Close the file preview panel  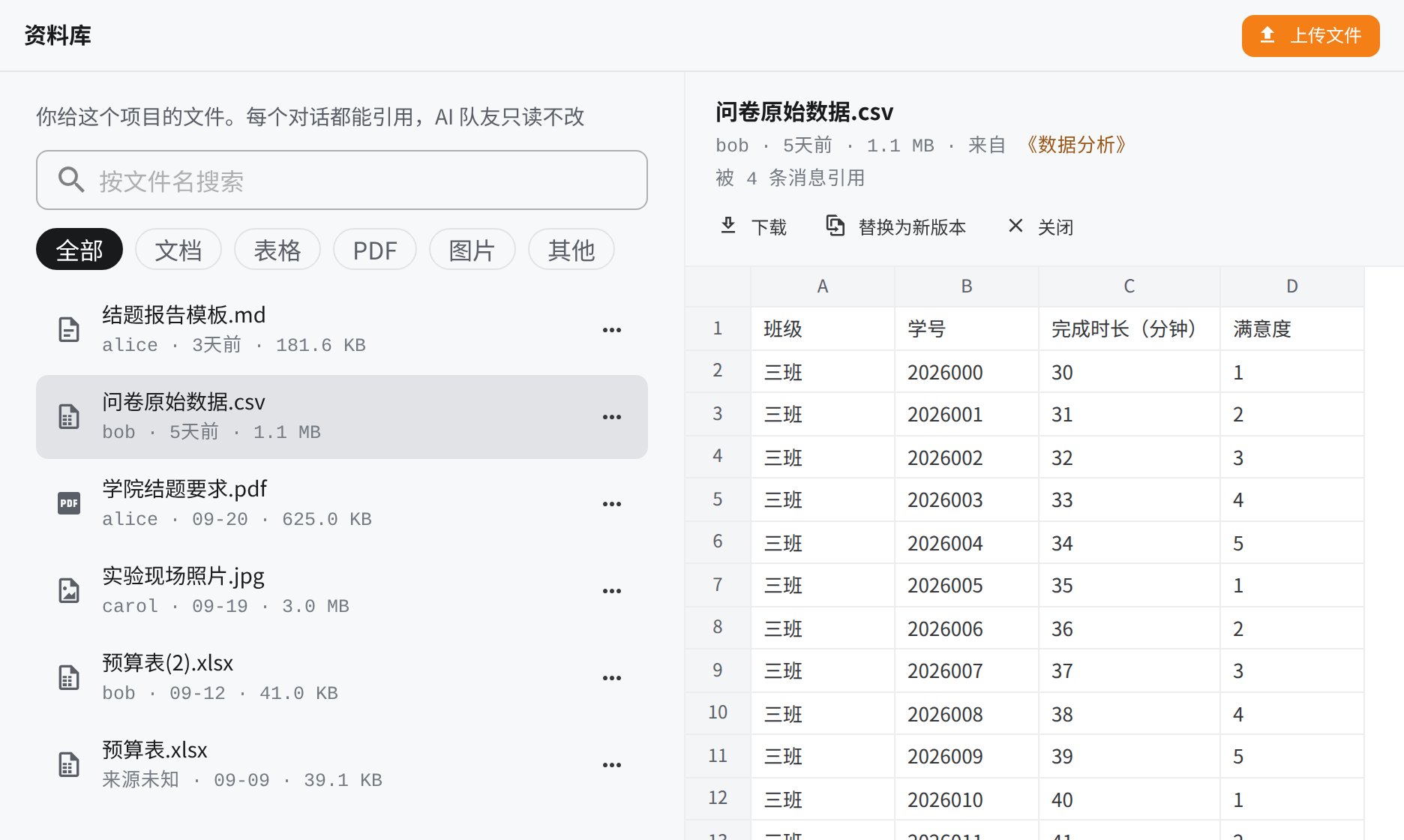tap(1040, 226)
